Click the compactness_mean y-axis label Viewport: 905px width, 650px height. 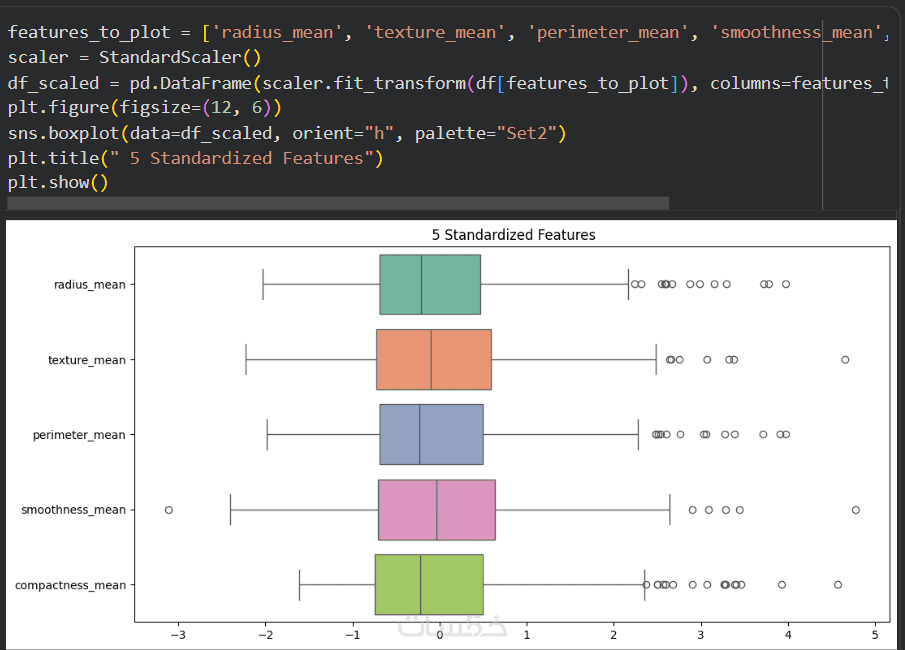click(71, 585)
